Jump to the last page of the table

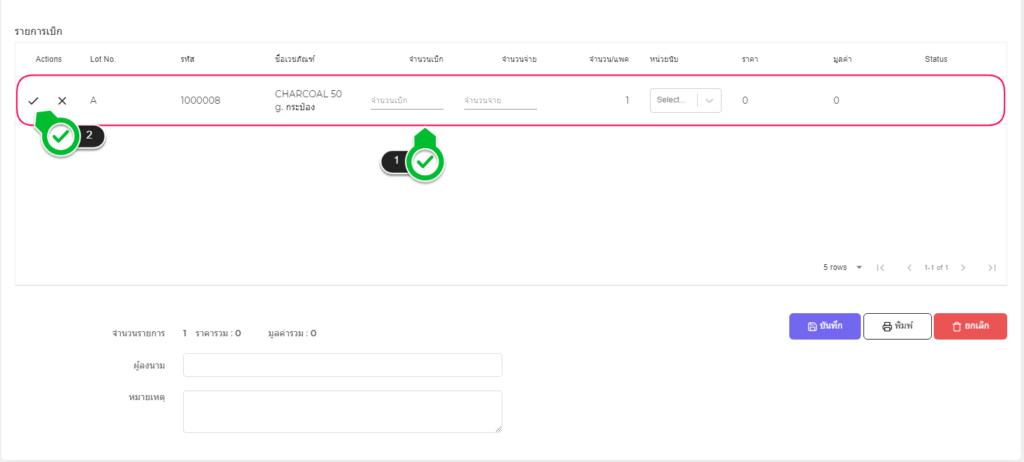click(x=991, y=268)
